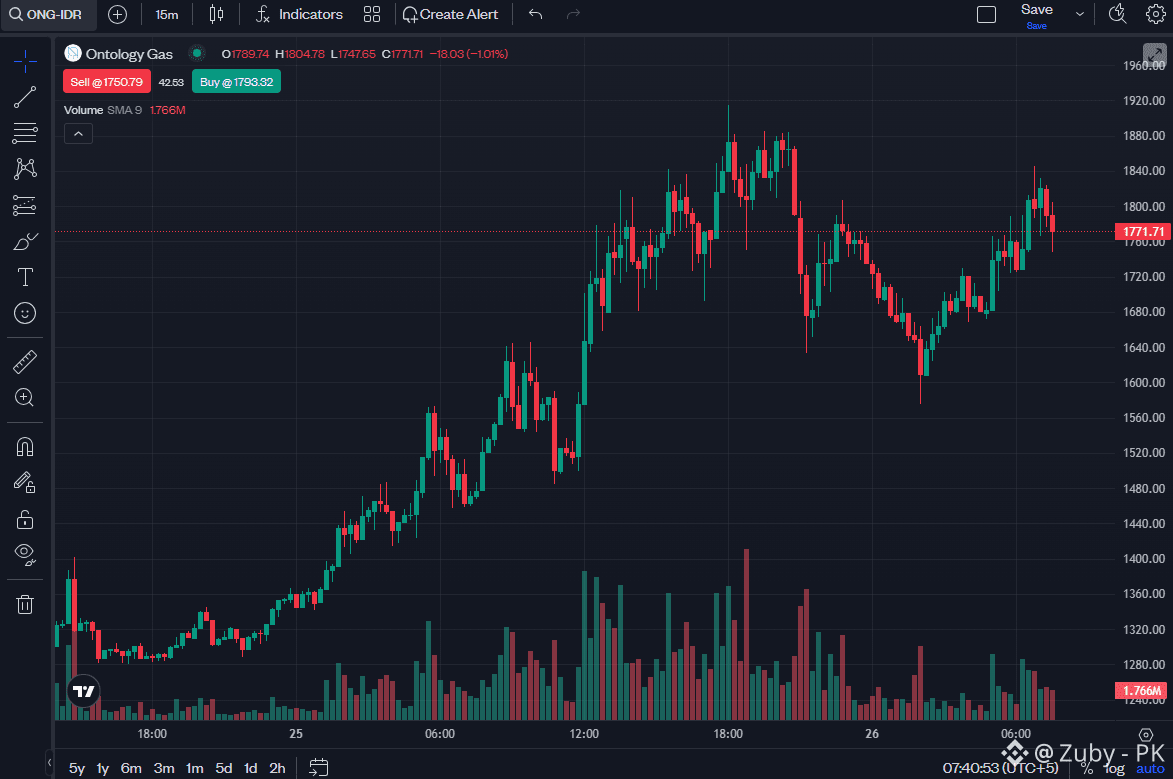The width and height of the screenshot is (1173, 779).
Task: Activate the zoom in tool
Action: [x=25, y=397]
